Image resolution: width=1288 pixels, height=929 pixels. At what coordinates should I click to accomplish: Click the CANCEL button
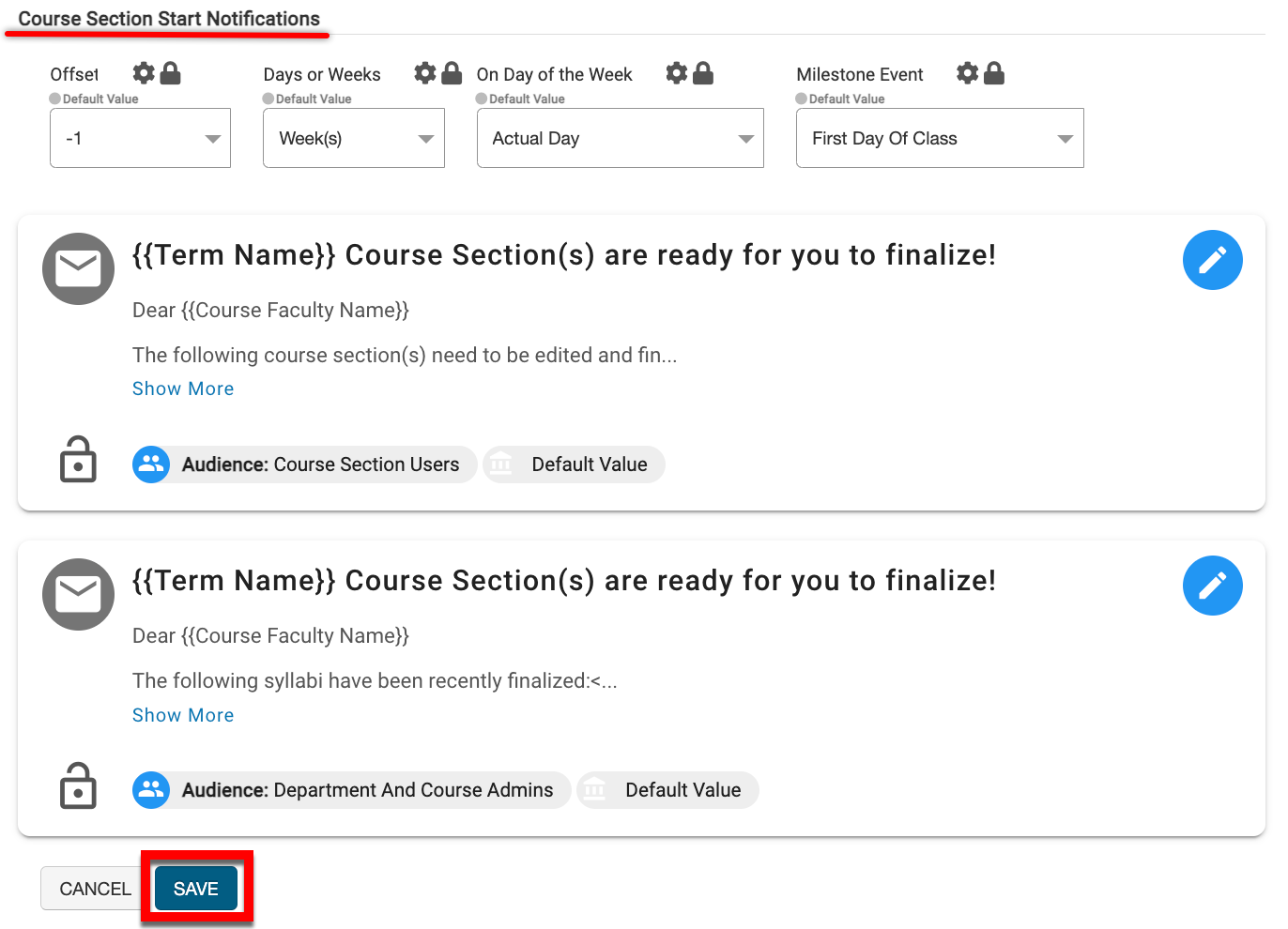tap(95, 889)
